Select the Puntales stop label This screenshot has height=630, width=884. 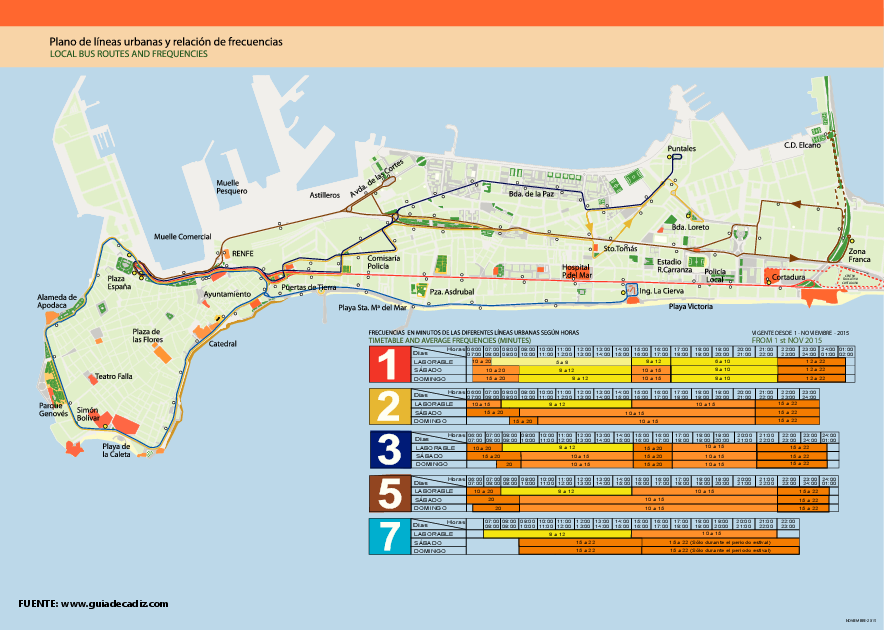pyautogui.click(x=681, y=148)
